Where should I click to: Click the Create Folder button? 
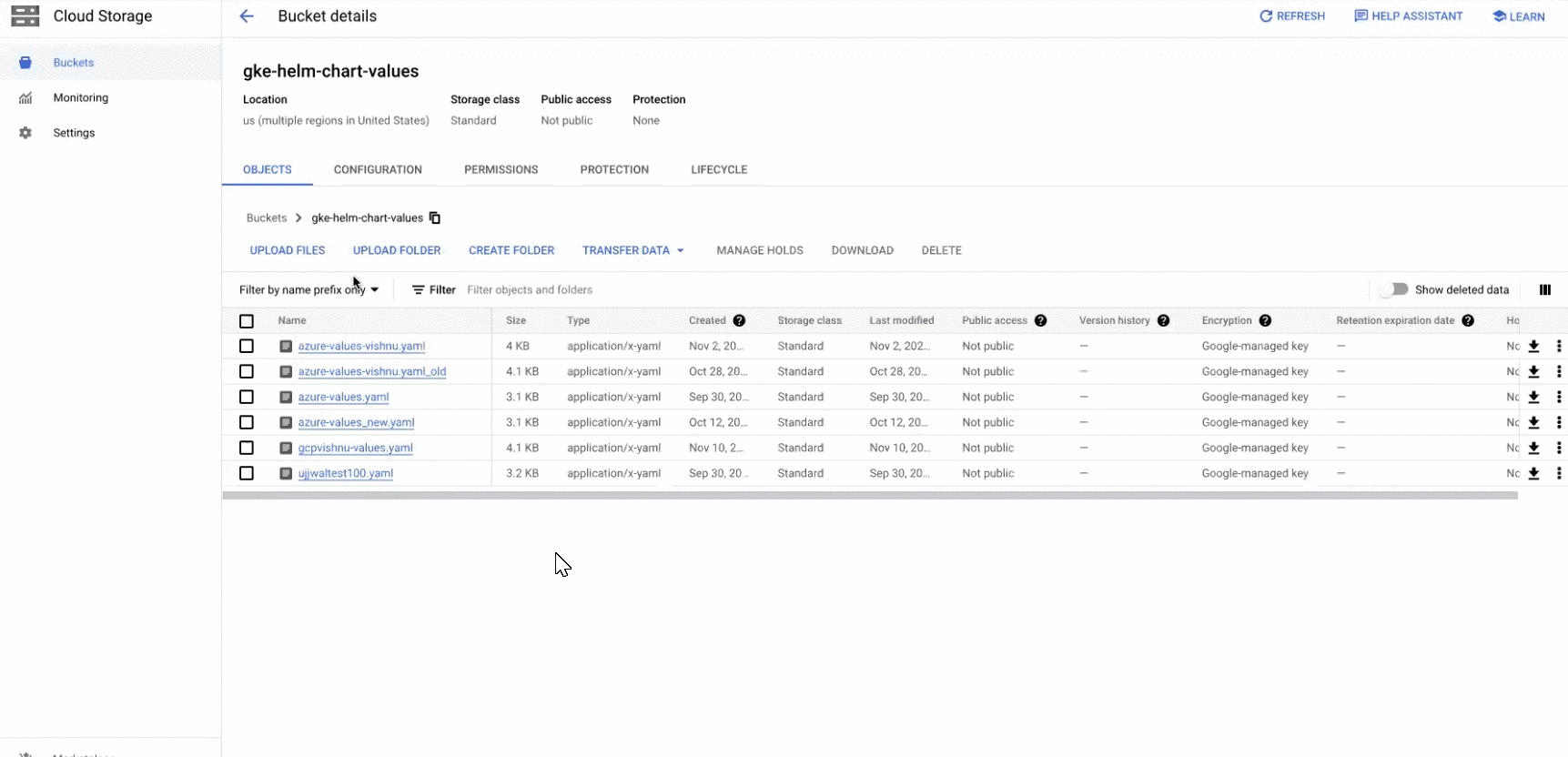511,250
